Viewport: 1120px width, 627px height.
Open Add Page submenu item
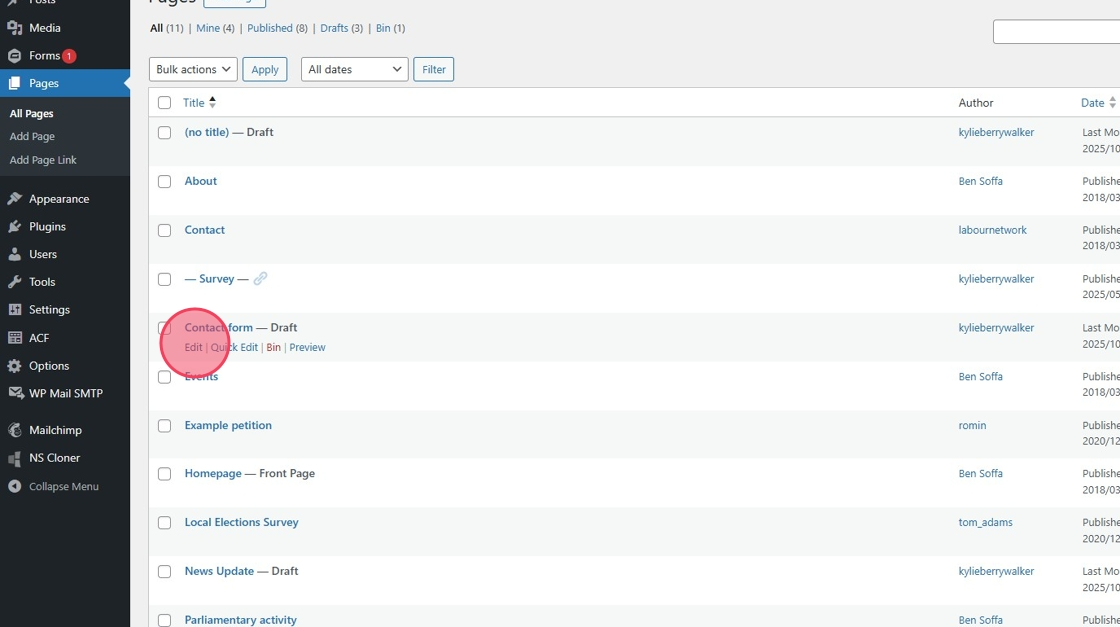coord(32,136)
